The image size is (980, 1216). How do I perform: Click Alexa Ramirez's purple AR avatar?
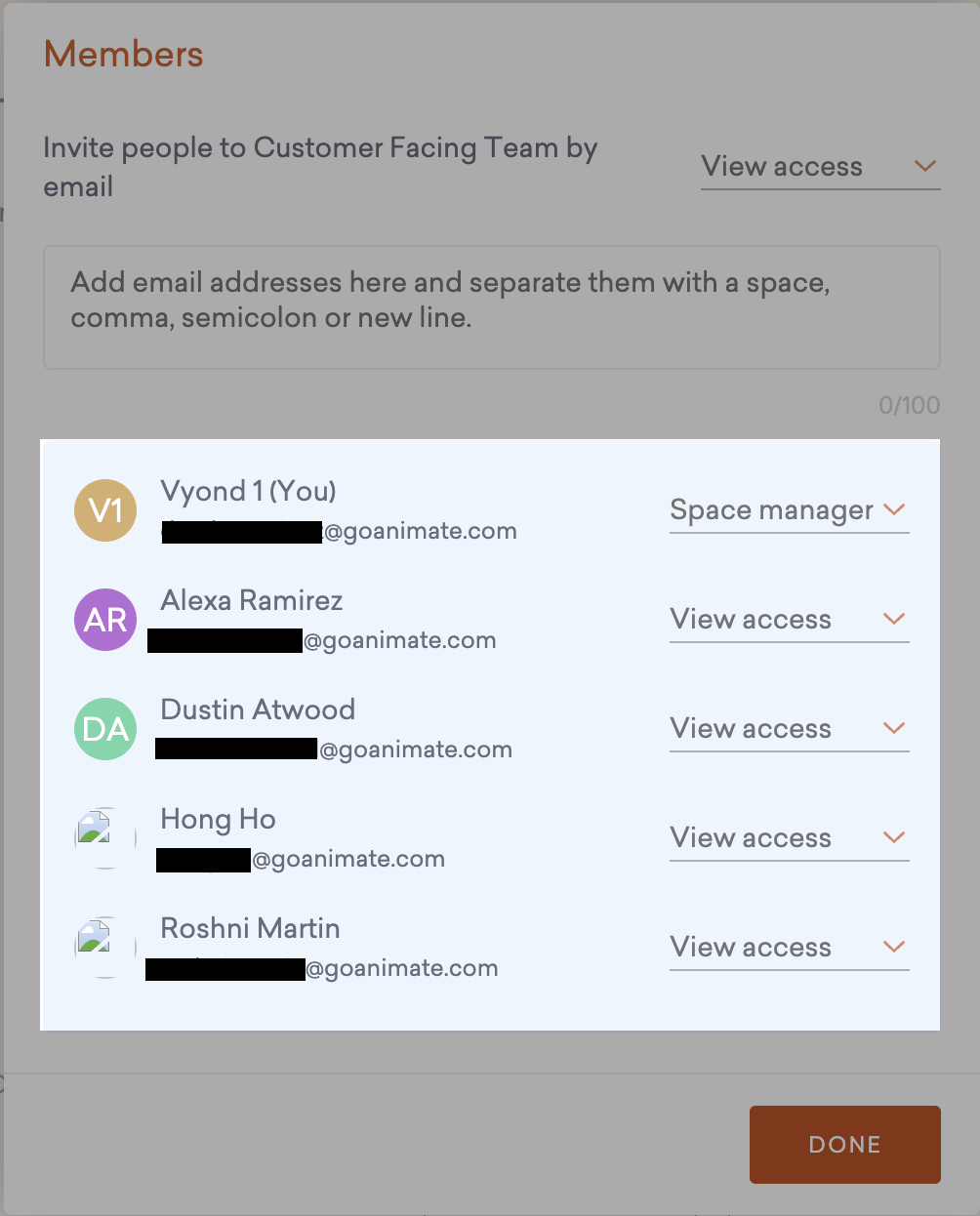105,620
